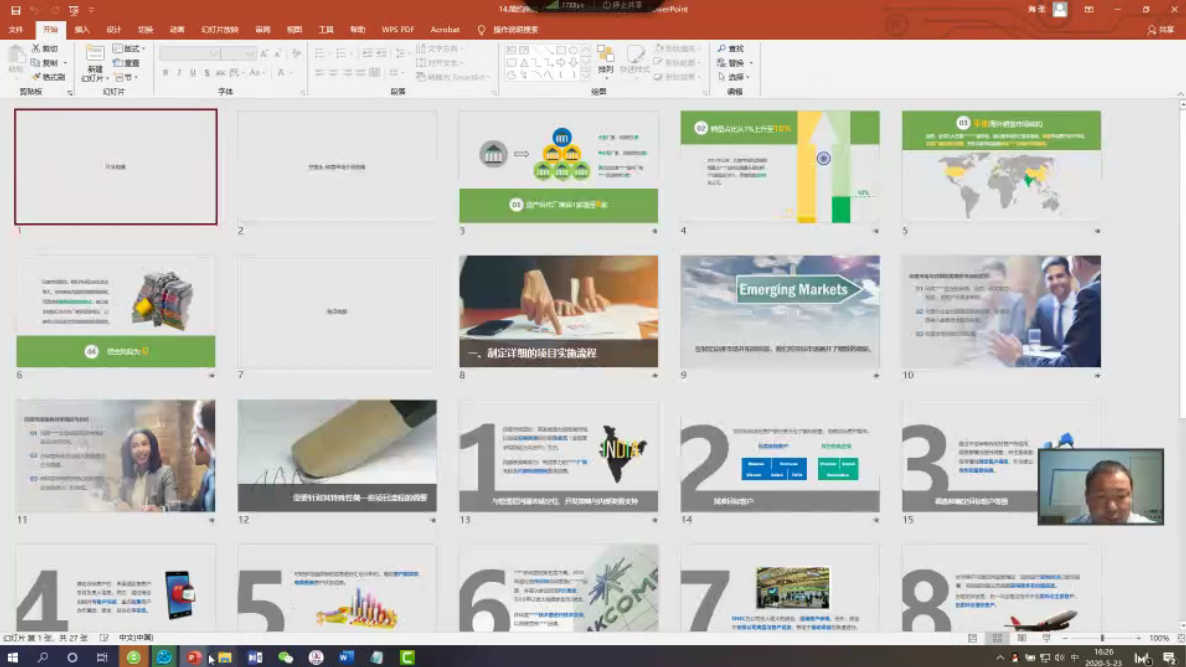This screenshot has height=667, width=1186.
Task: Select Slide Sorter view in status bar
Action: [997, 638]
